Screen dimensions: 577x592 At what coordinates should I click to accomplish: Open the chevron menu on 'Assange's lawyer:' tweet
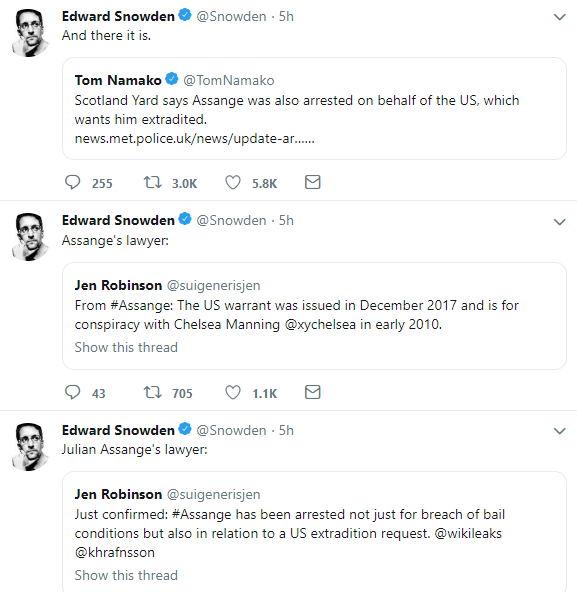[x=559, y=222]
